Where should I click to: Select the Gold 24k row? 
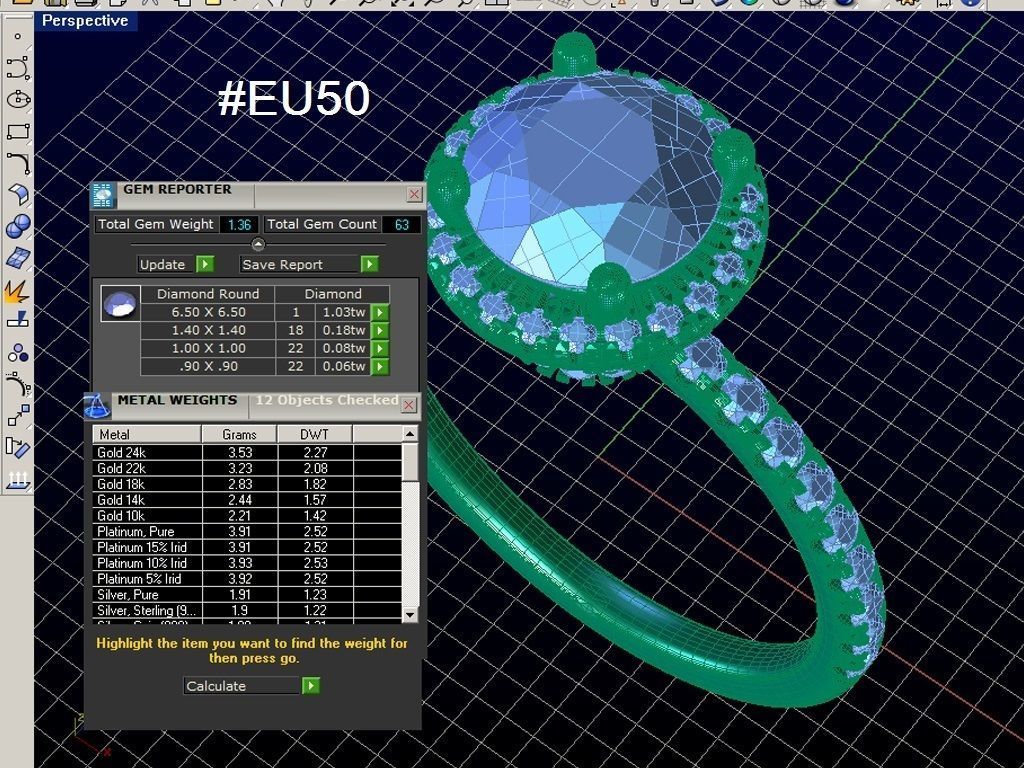[x=247, y=452]
